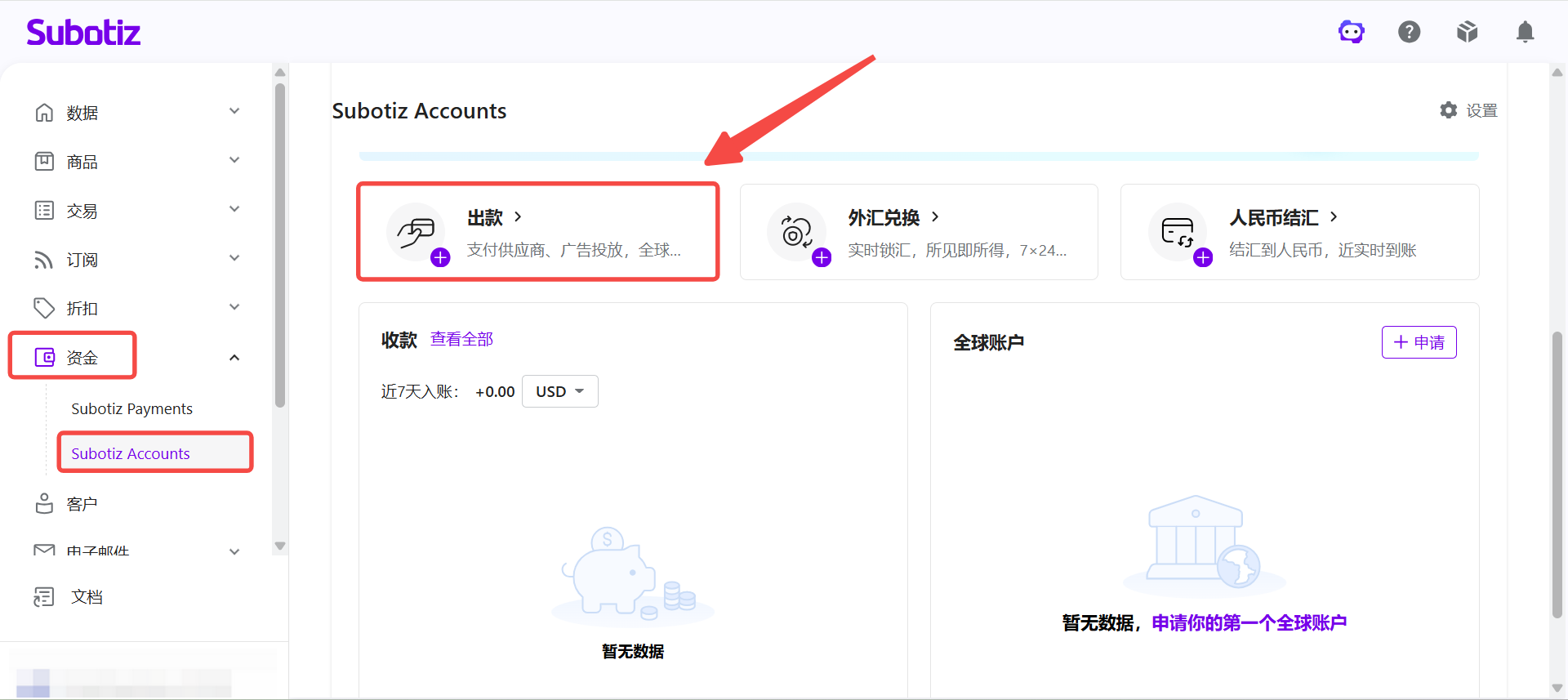Click 申请你的第一个全球账户 link
Viewport: 1568px width, 700px height.
(x=1249, y=623)
